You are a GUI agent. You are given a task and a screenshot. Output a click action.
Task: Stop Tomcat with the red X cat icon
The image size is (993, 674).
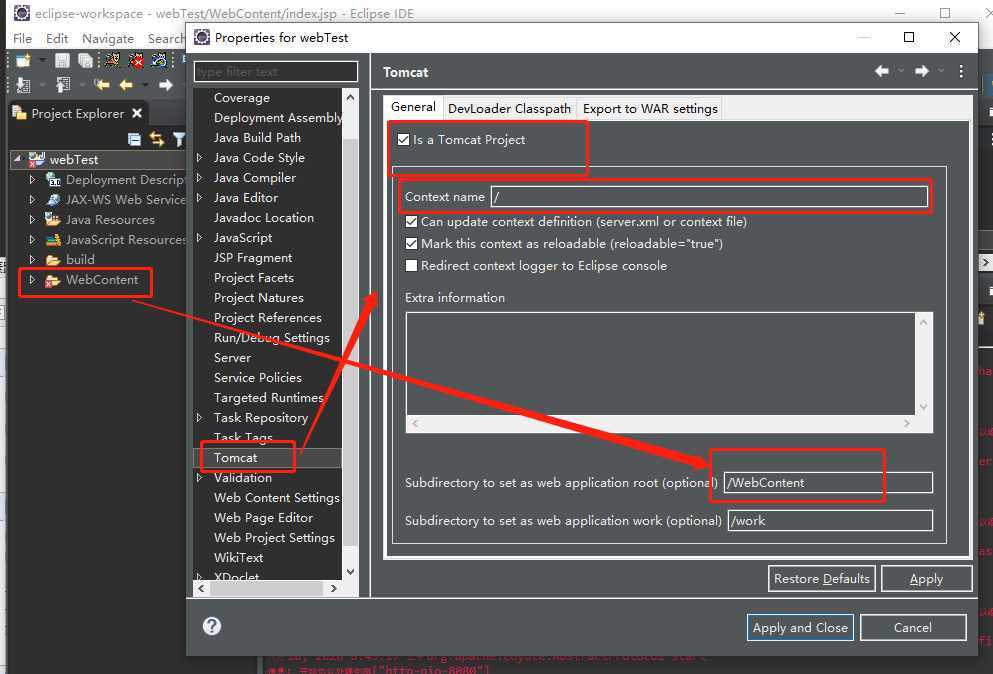tap(136, 60)
